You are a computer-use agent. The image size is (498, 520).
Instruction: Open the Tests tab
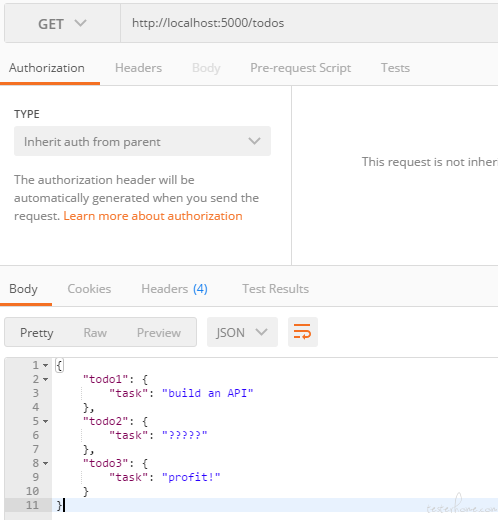[395, 68]
